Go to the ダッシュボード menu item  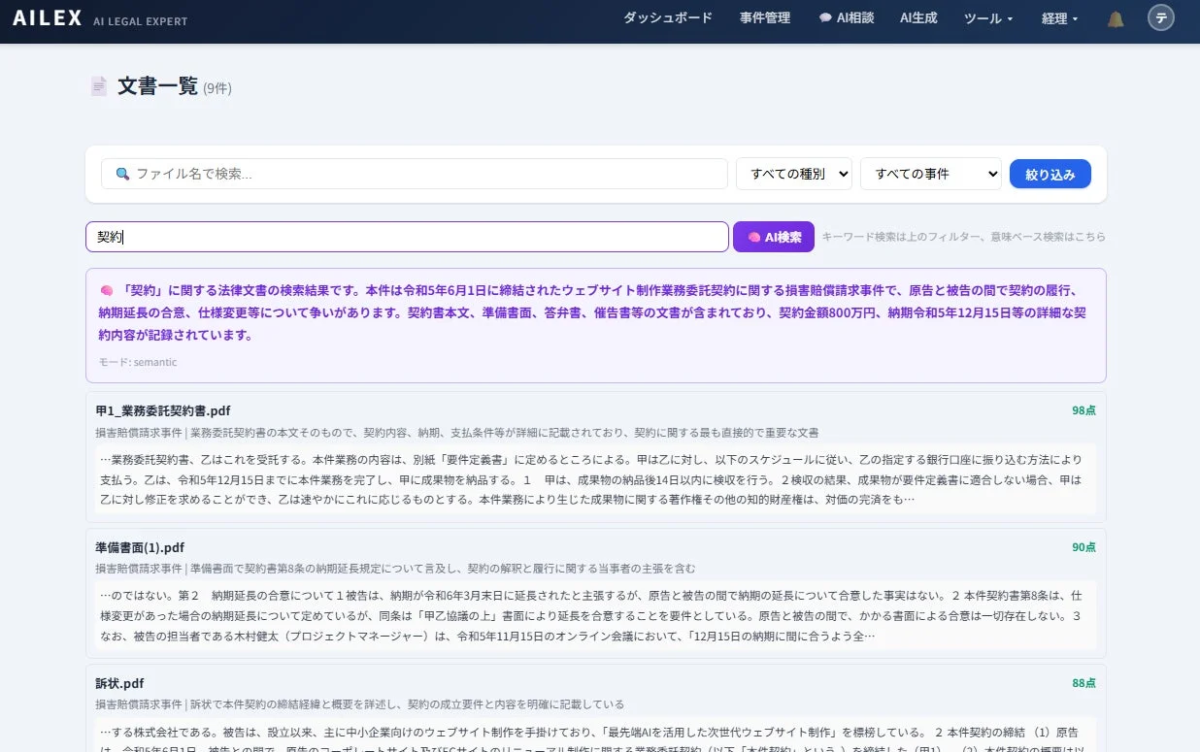point(666,18)
